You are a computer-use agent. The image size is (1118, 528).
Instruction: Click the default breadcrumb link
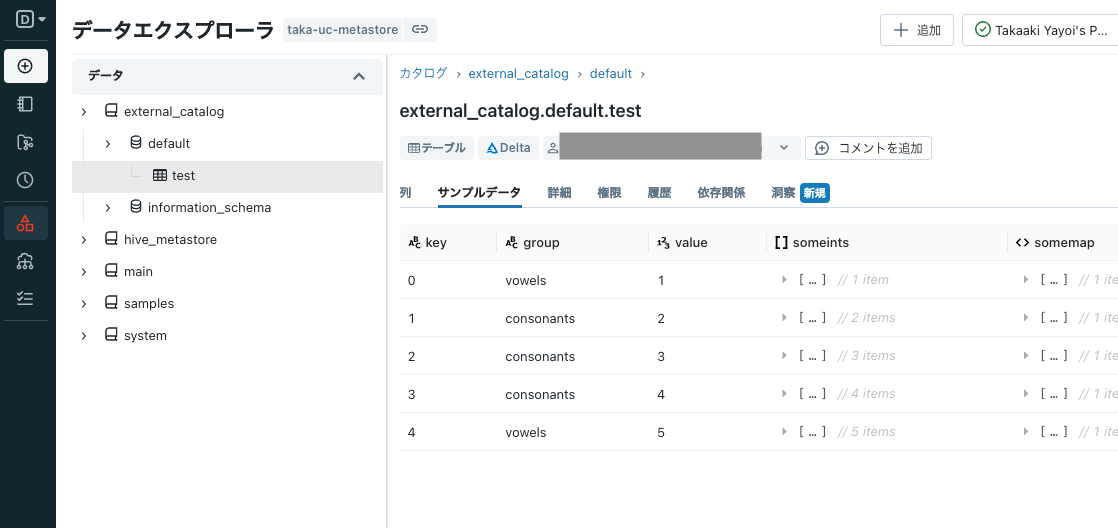pyautogui.click(x=610, y=73)
